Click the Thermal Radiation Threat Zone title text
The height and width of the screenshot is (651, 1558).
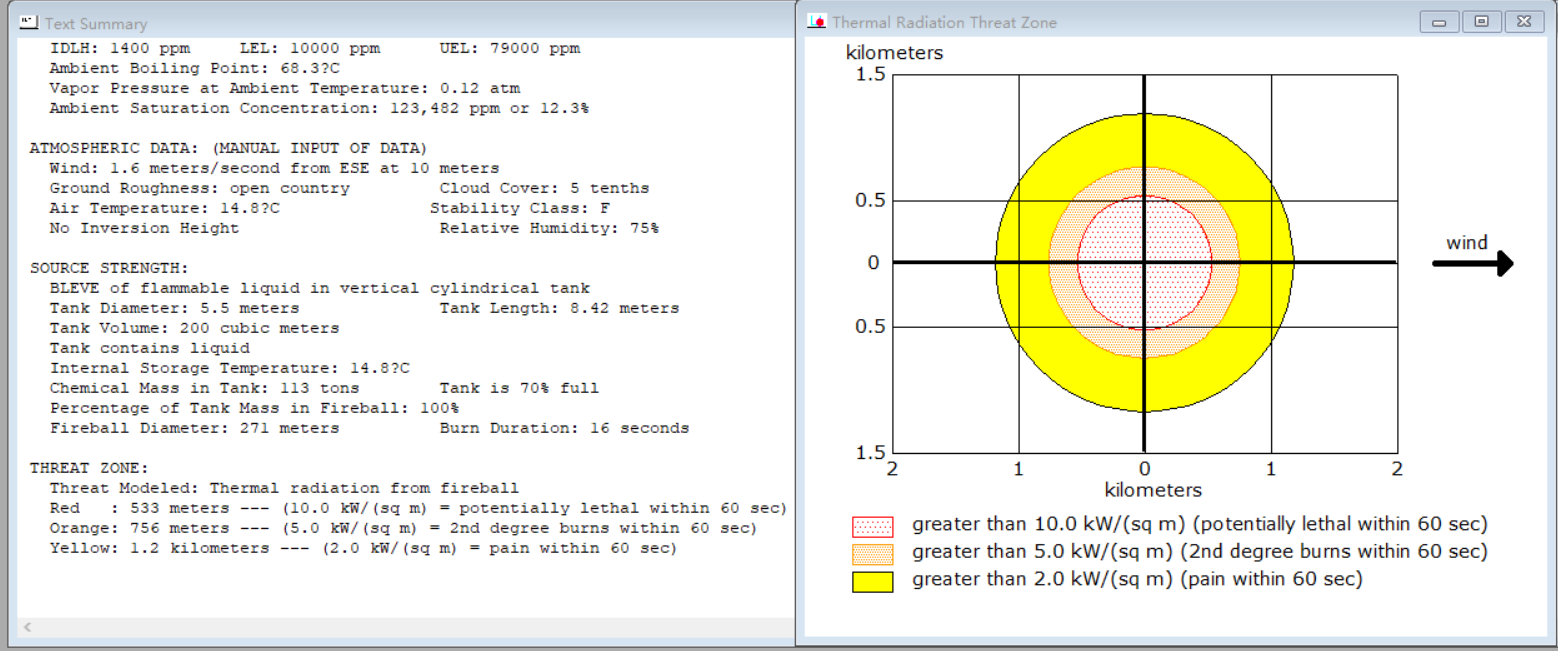point(944,22)
